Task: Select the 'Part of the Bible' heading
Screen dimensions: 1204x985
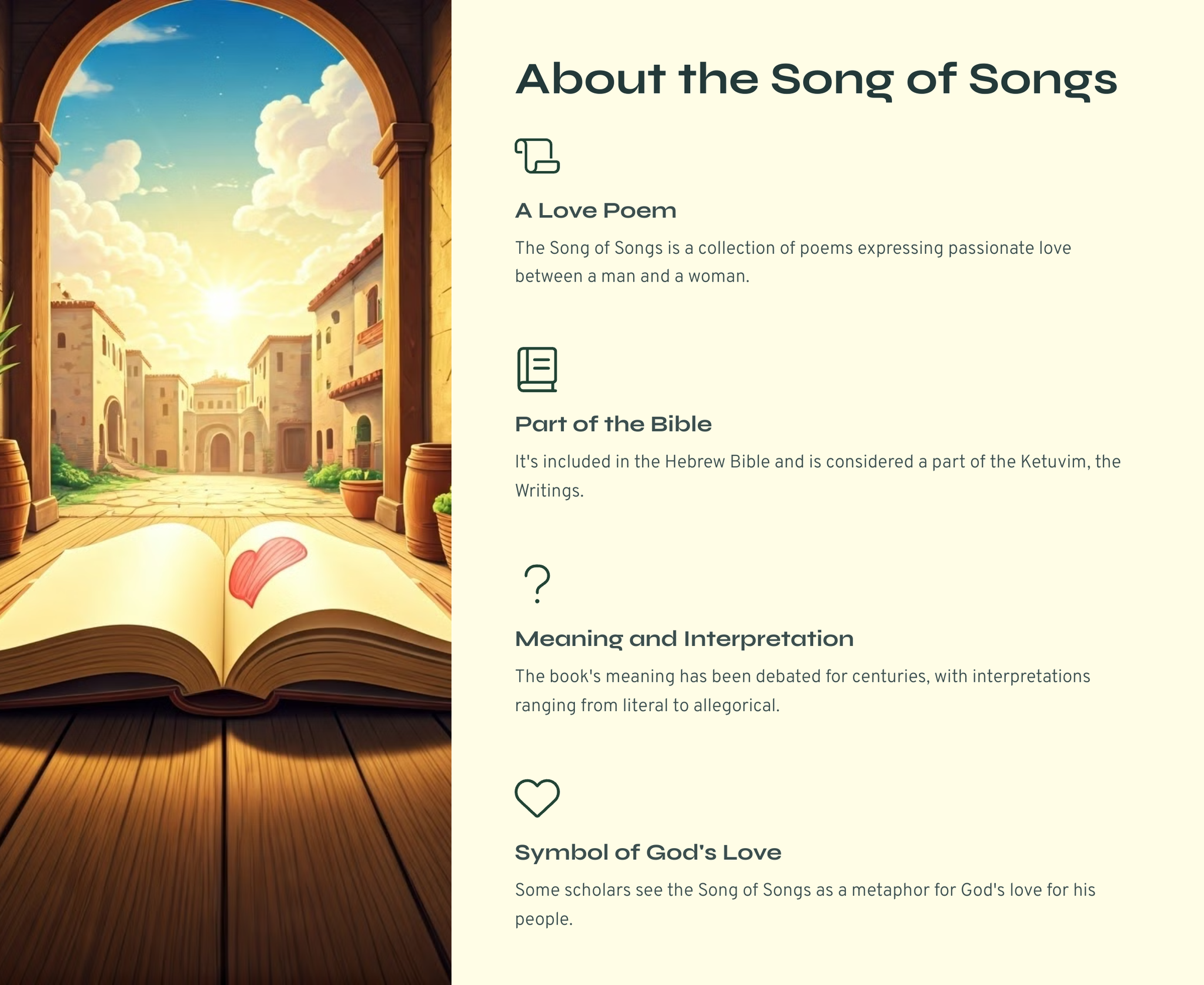Action: pyautogui.click(x=613, y=424)
